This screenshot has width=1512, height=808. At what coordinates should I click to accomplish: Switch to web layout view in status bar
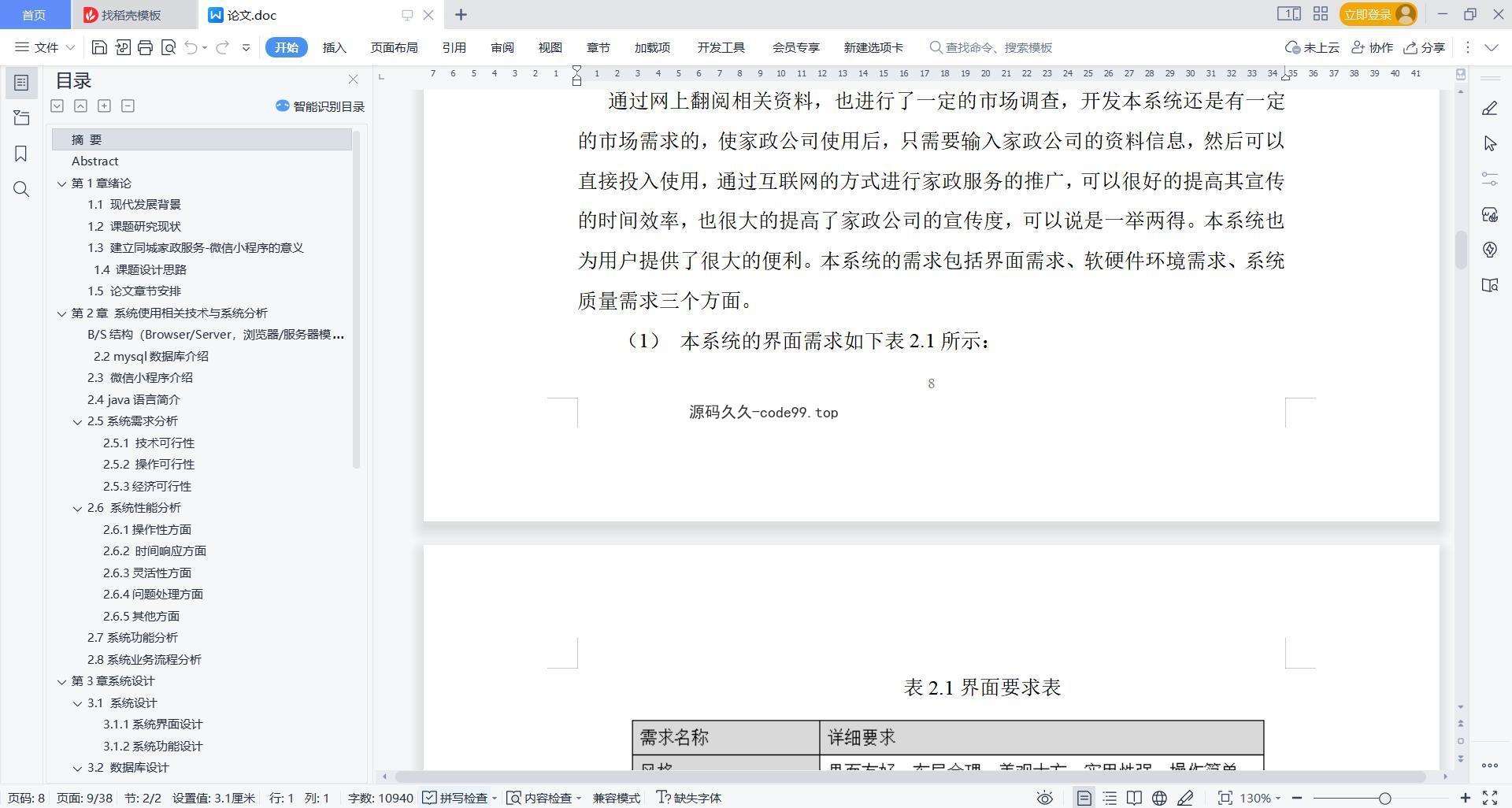click(x=1159, y=798)
